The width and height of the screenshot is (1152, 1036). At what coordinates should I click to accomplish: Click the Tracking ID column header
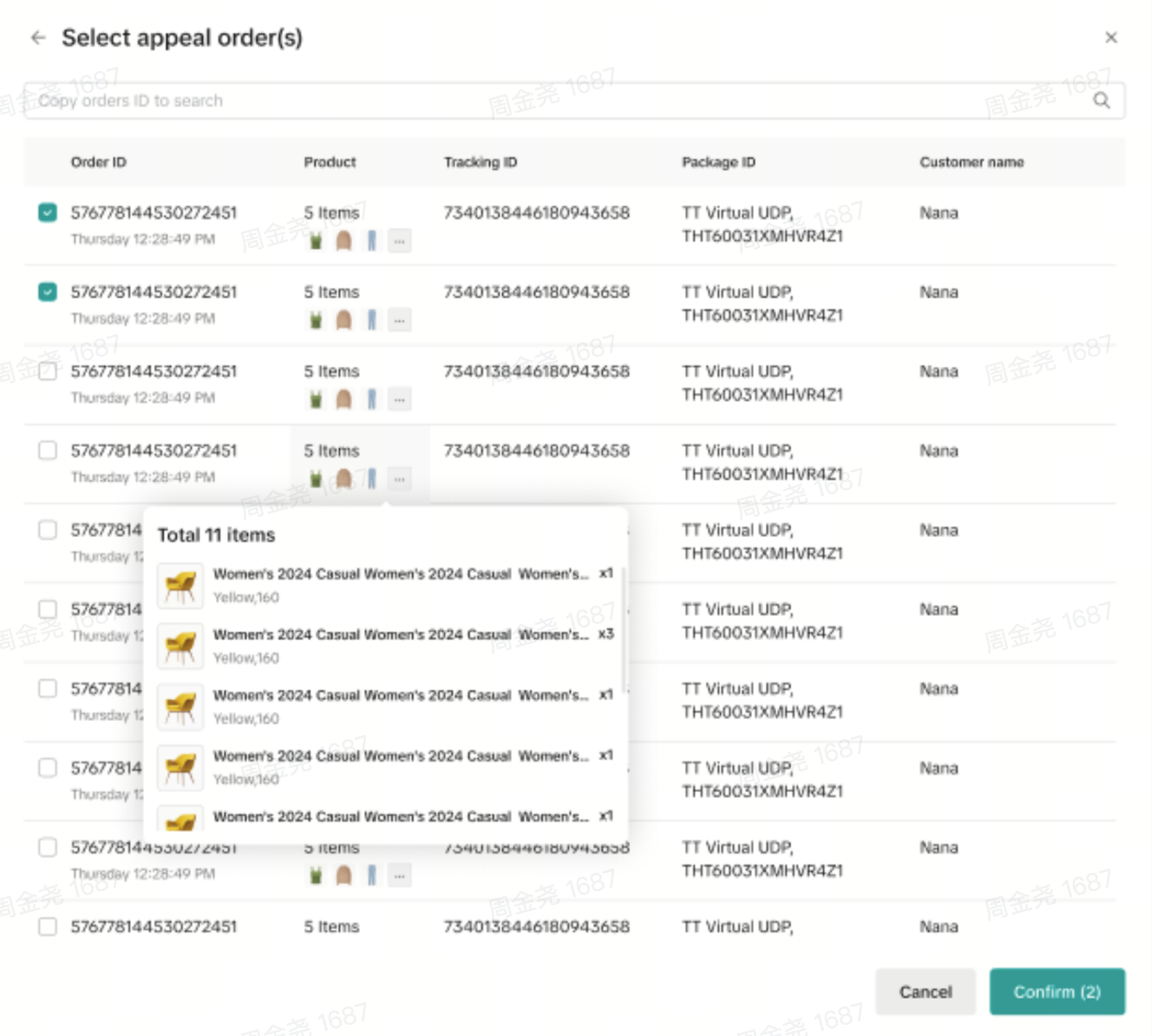pyautogui.click(x=480, y=162)
